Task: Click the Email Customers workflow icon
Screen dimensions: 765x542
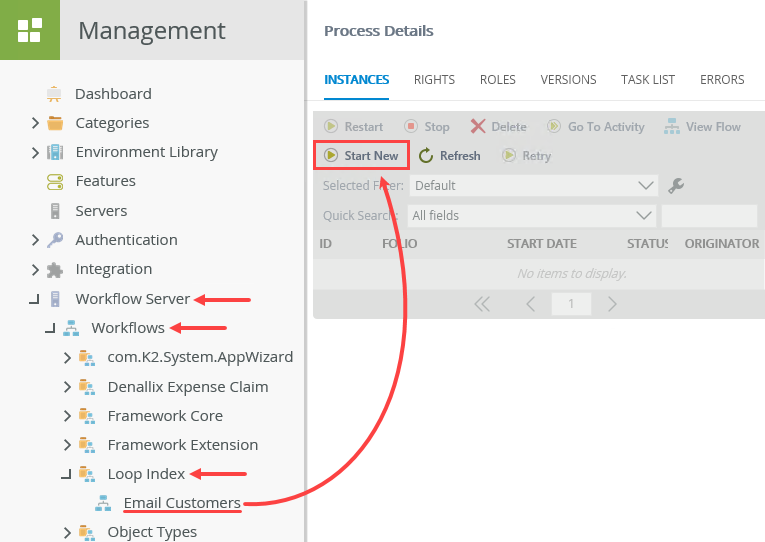Action: point(103,503)
